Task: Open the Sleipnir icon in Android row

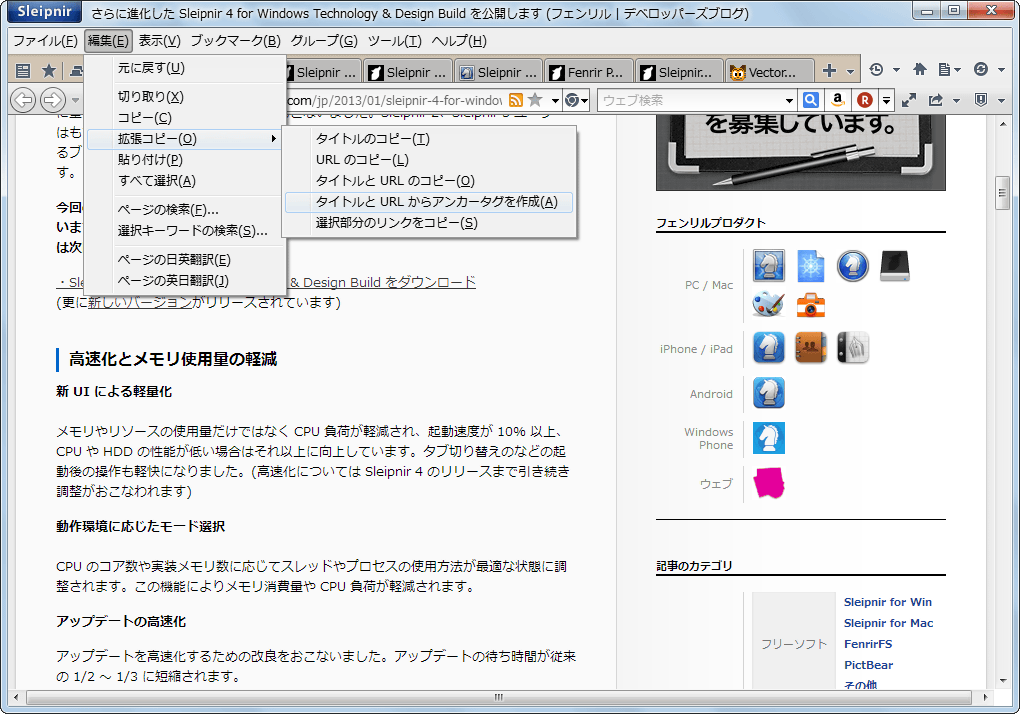Action: tap(769, 393)
